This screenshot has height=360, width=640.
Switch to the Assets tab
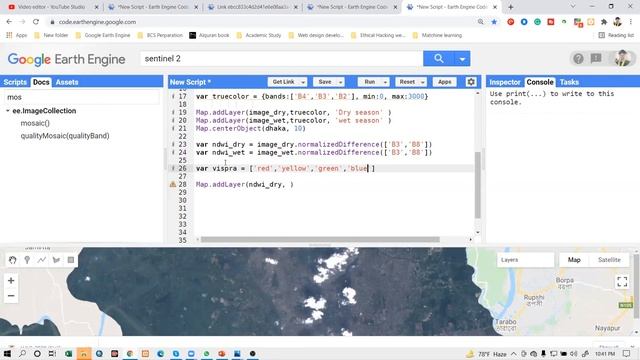(67, 82)
